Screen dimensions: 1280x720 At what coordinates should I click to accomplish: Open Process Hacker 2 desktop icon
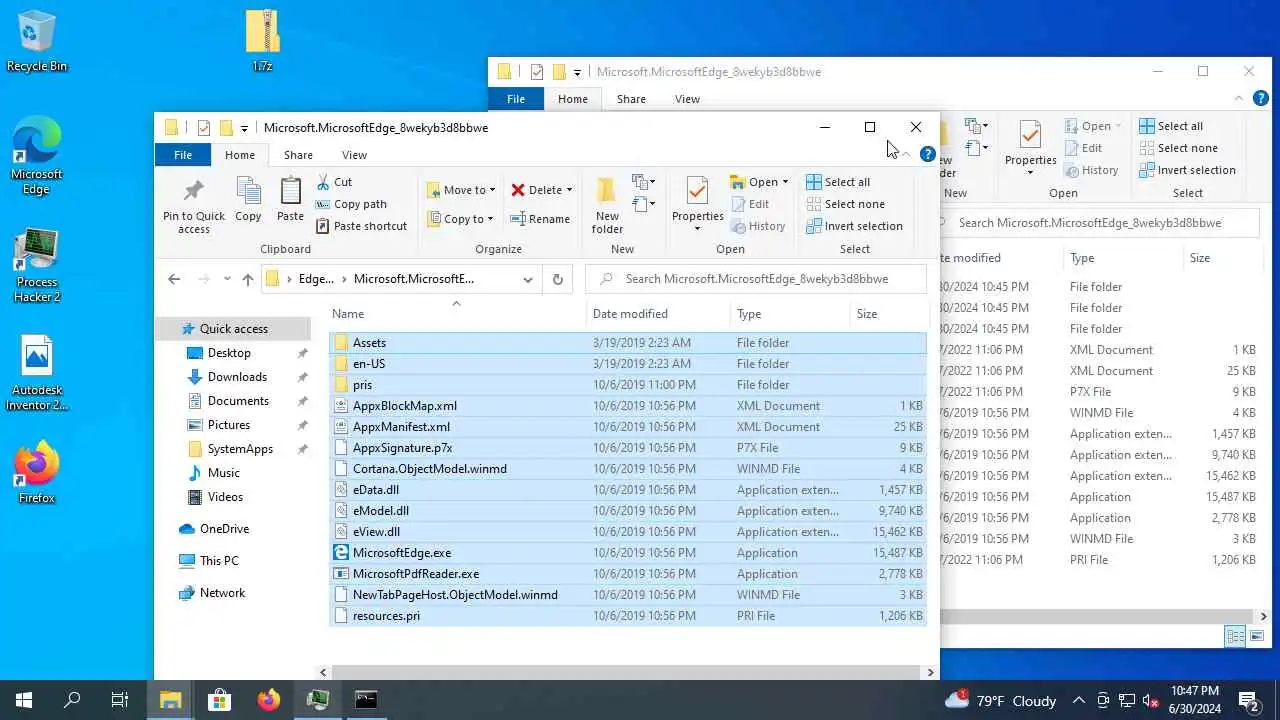point(37,266)
